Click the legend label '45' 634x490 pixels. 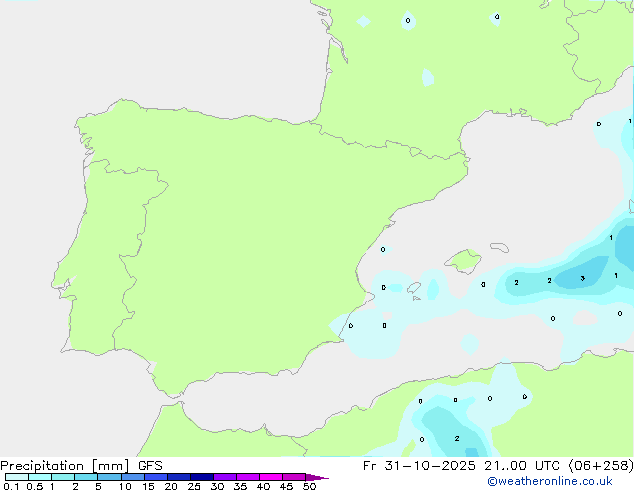click(286, 486)
